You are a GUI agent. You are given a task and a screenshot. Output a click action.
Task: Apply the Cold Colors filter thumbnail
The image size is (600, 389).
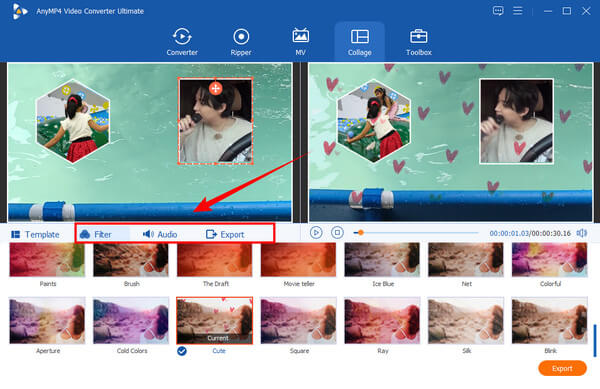click(131, 321)
